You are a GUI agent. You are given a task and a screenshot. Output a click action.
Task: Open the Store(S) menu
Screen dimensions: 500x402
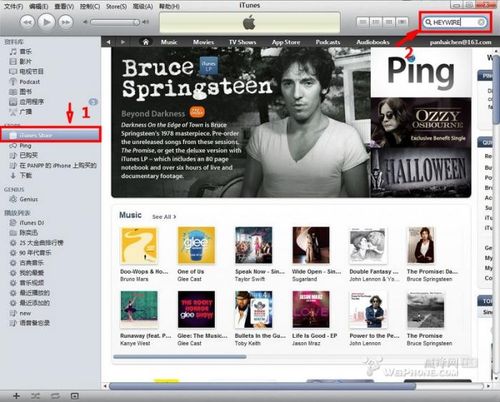click(x=116, y=6)
